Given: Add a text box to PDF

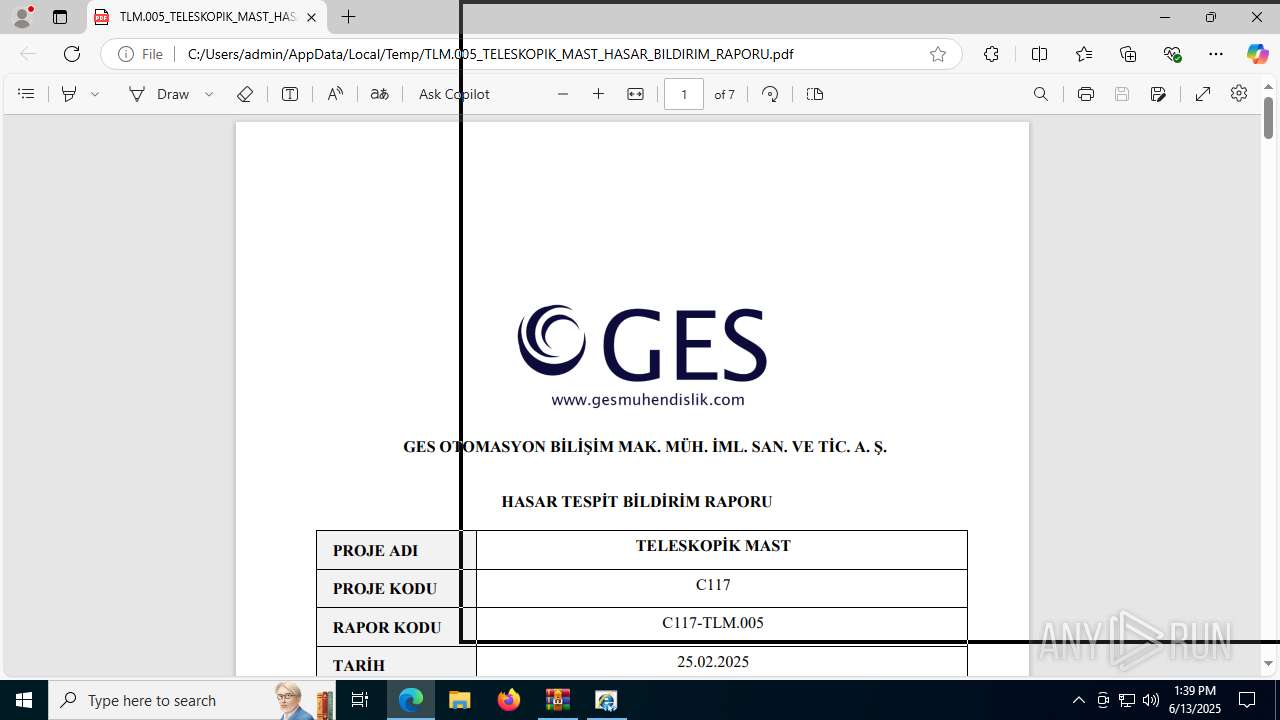Looking at the screenshot, I should click(x=290, y=94).
